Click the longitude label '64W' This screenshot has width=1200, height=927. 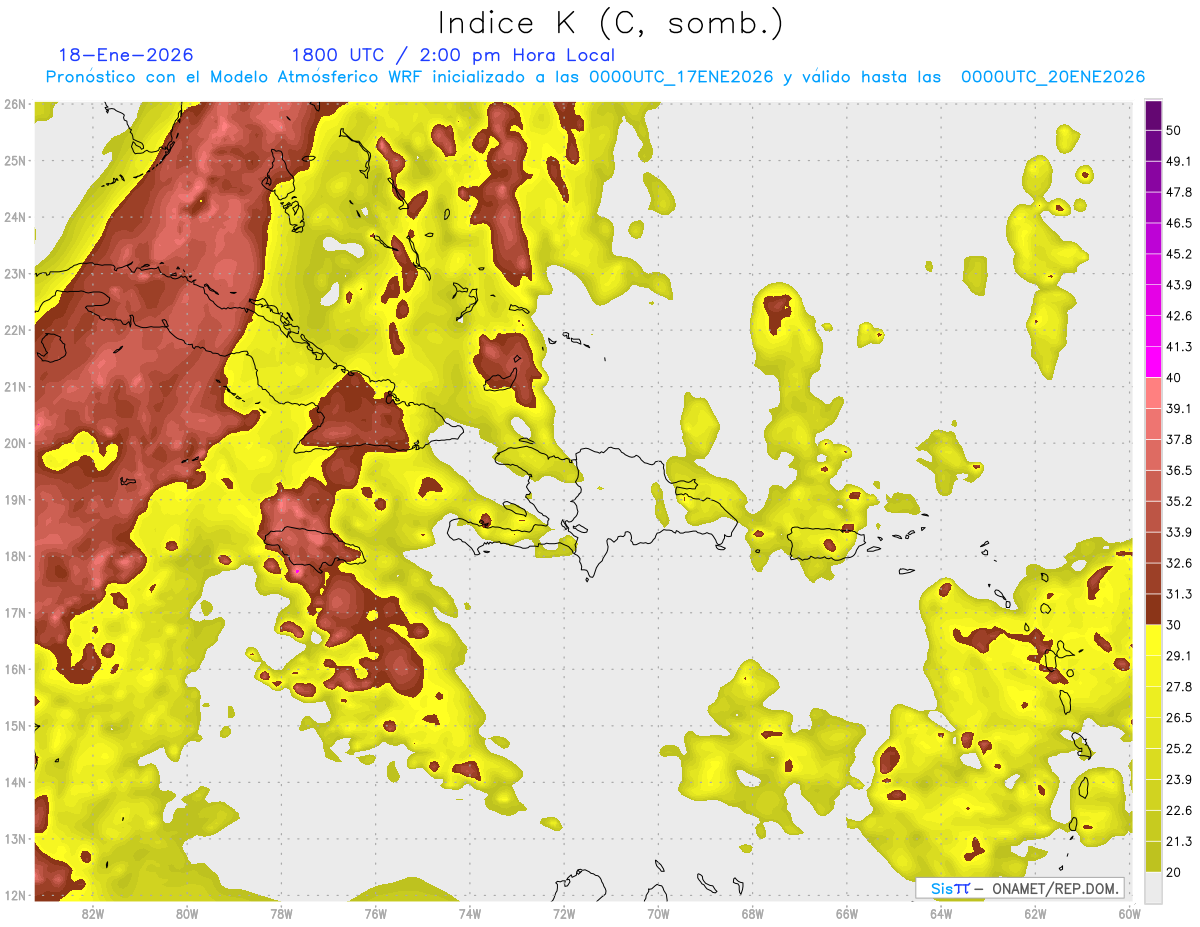[941, 914]
